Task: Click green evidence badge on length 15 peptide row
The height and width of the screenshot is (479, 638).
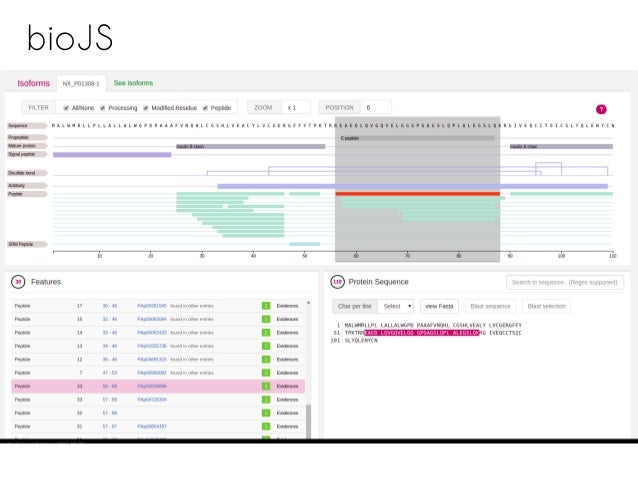Action: (x=266, y=319)
